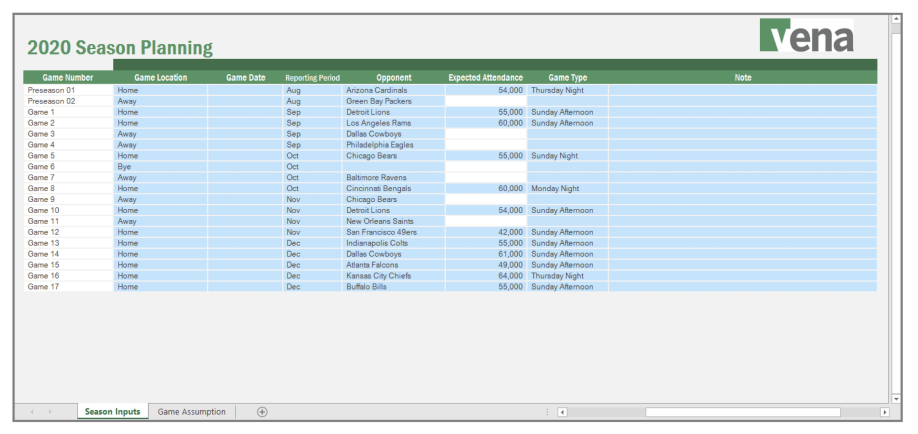
Task: Select the Game Number column header
Action: coord(68,77)
